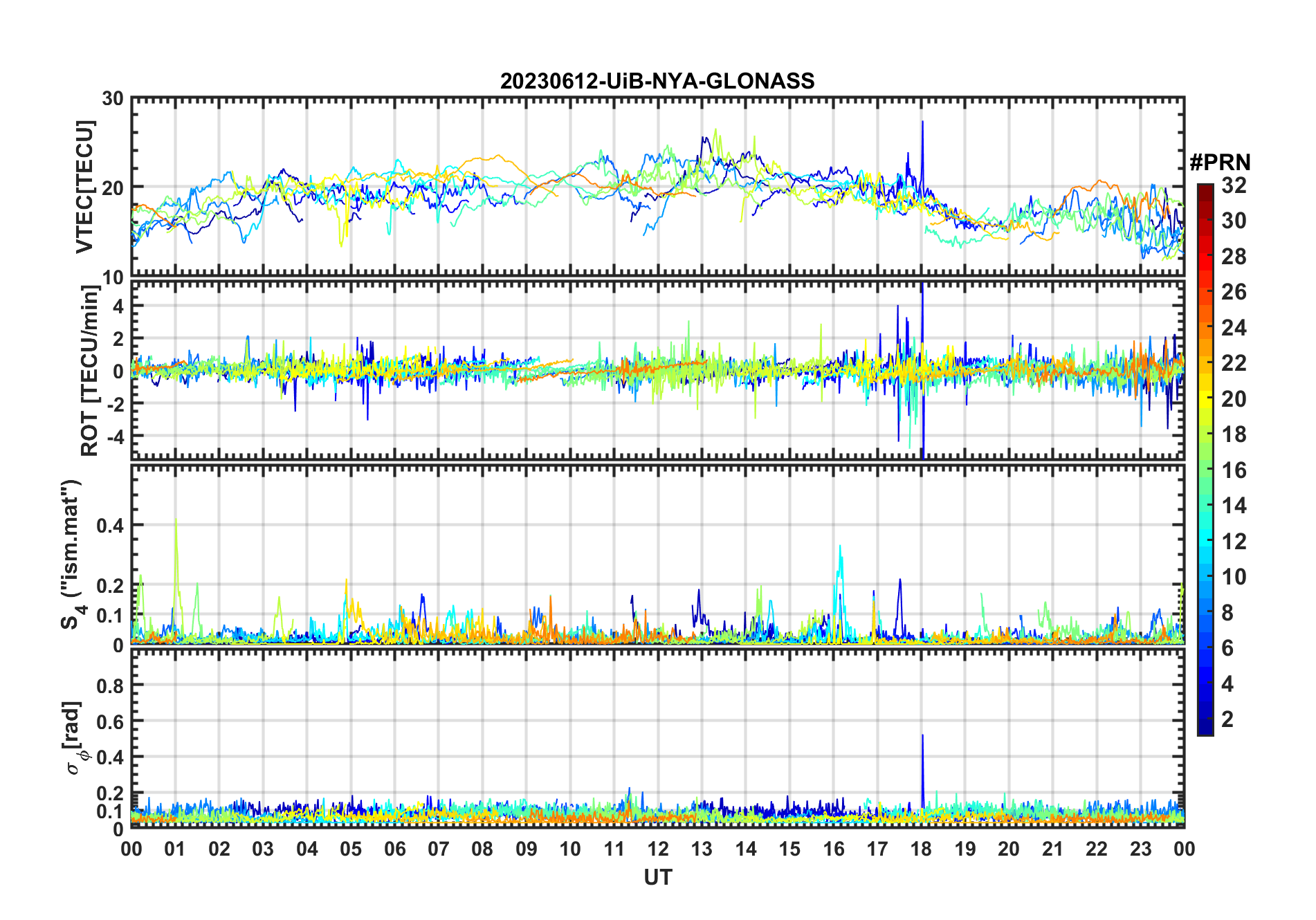Viewport: 1316px width, 920px height.
Task: Click the S4 ("ism.mat") y-axis label
Action: point(71,555)
